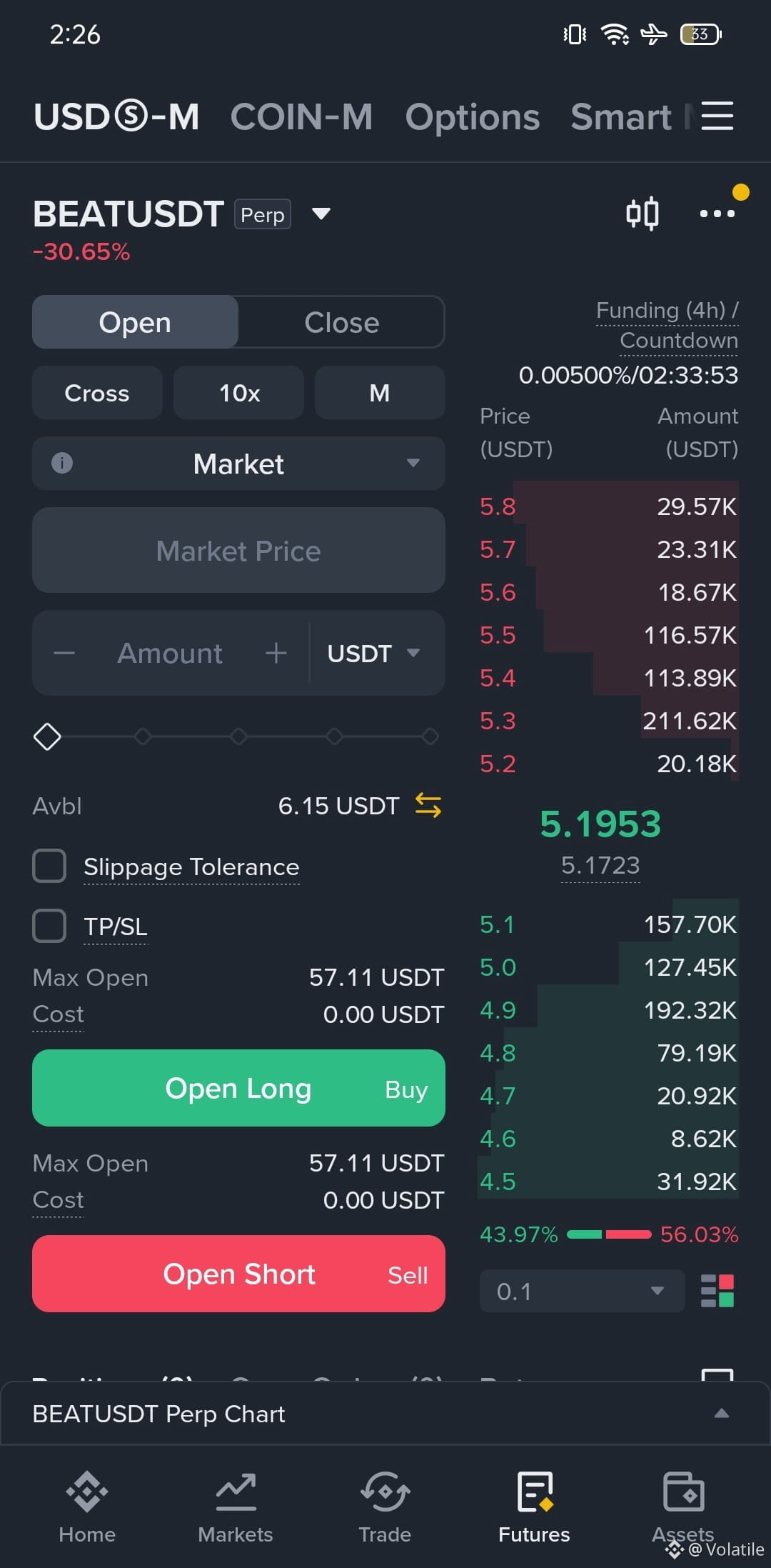
Task: Click the Market order info icon
Action: 62,463
